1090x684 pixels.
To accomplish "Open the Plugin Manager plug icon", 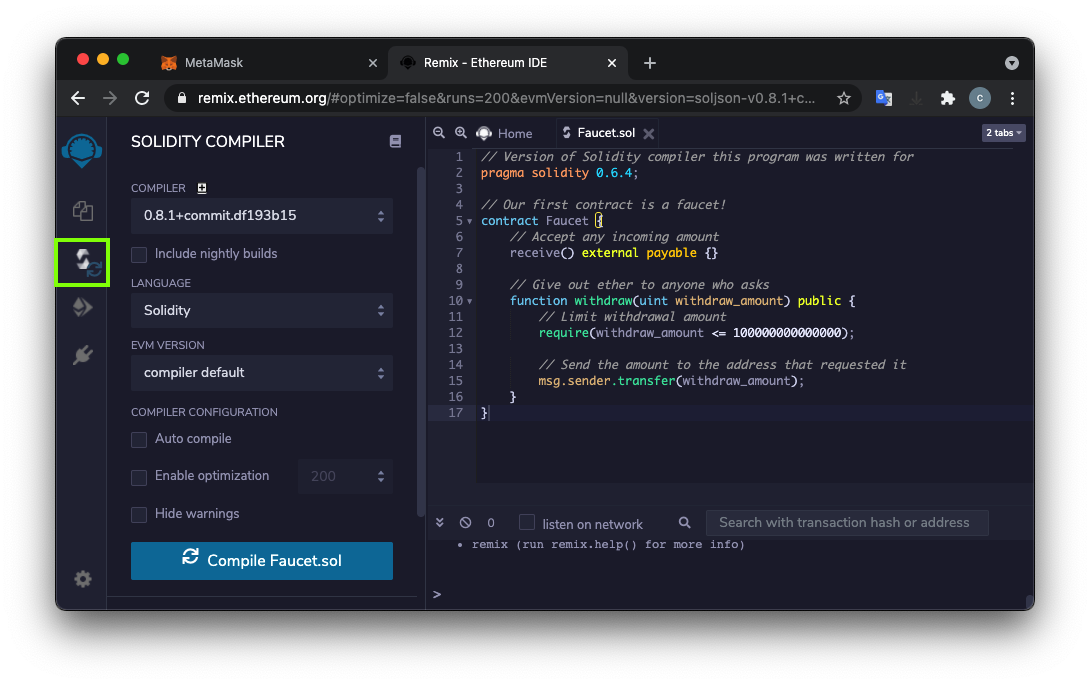I will click(82, 355).
